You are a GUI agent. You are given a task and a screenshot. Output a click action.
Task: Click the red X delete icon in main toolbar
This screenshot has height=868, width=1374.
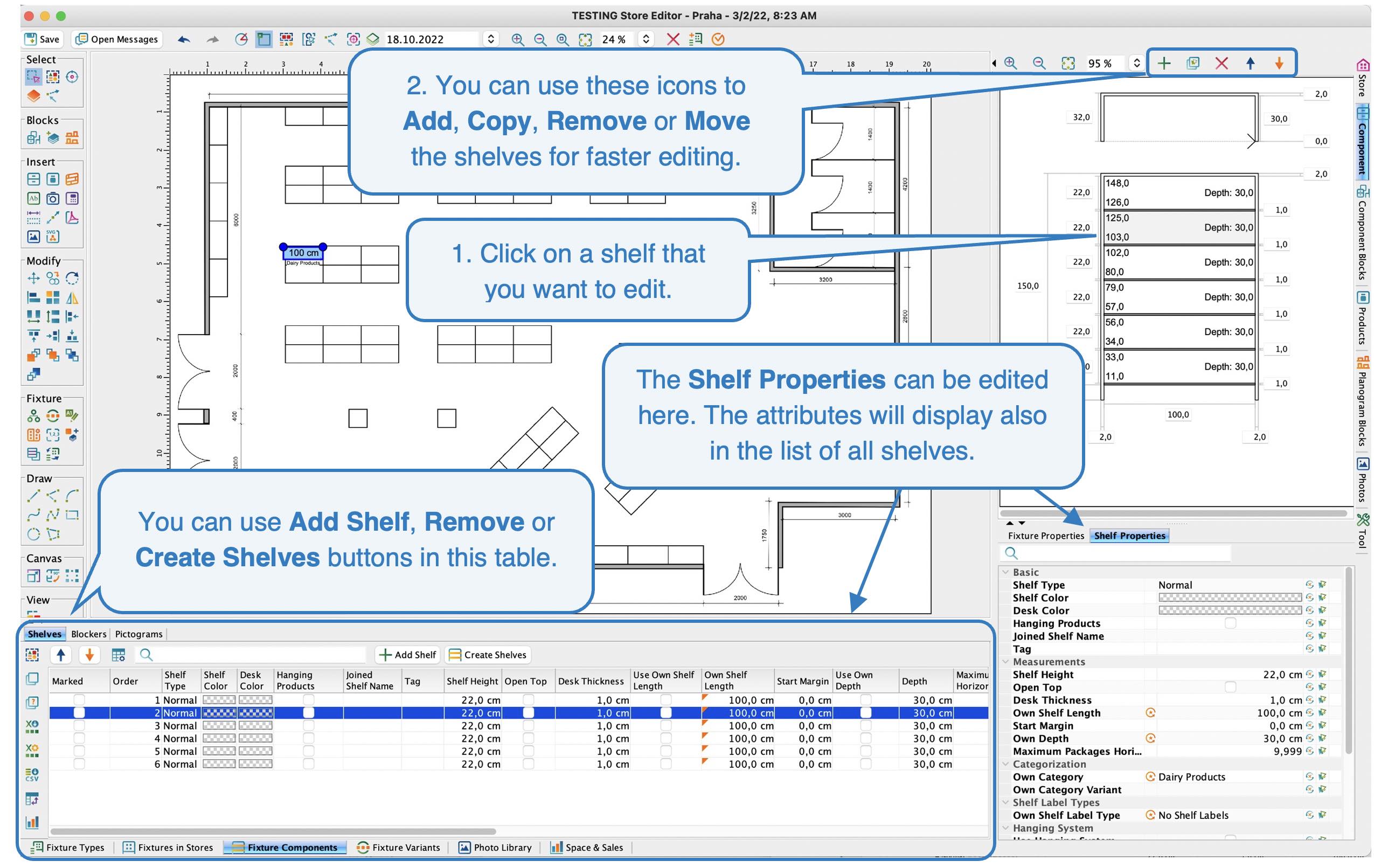pos(674,39)
